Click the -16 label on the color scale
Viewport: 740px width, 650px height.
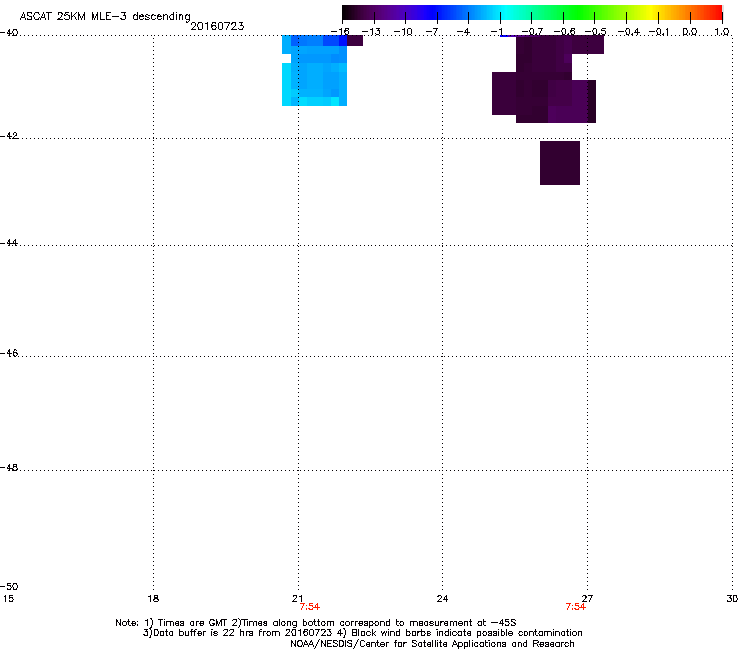340,32
